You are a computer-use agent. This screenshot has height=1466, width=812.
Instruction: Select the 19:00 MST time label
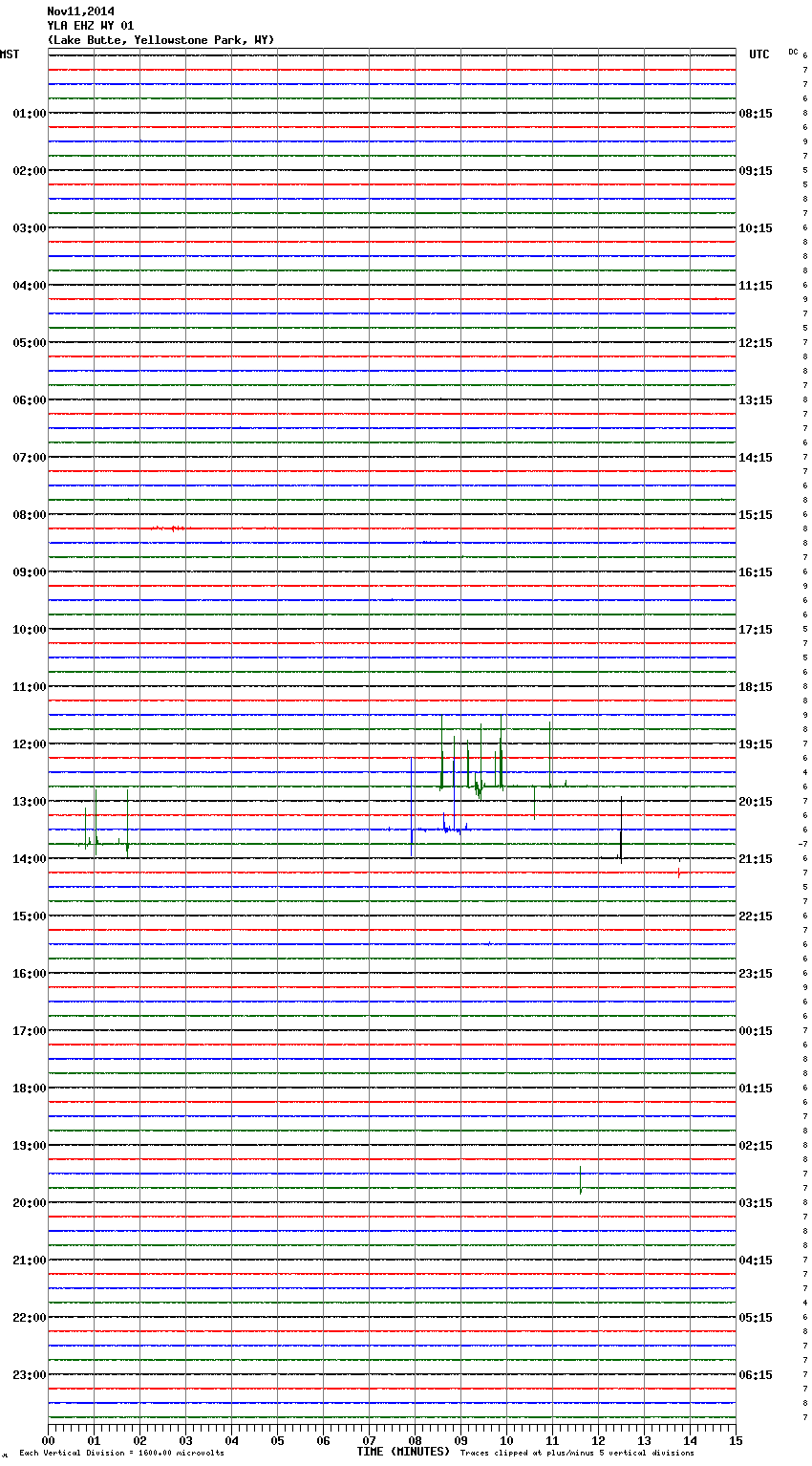click(x=29, y=1146)
